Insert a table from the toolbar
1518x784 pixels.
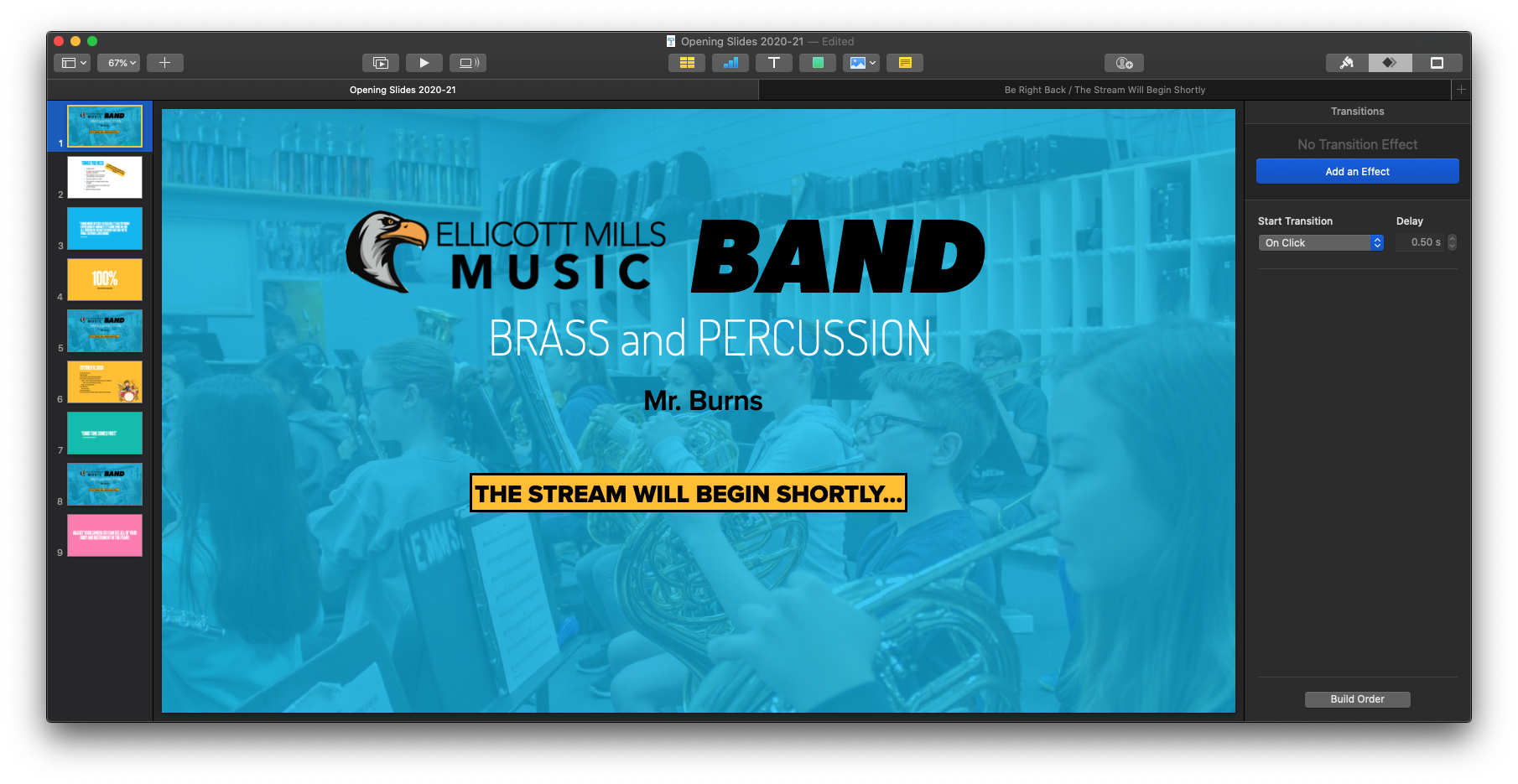(687, 63)
